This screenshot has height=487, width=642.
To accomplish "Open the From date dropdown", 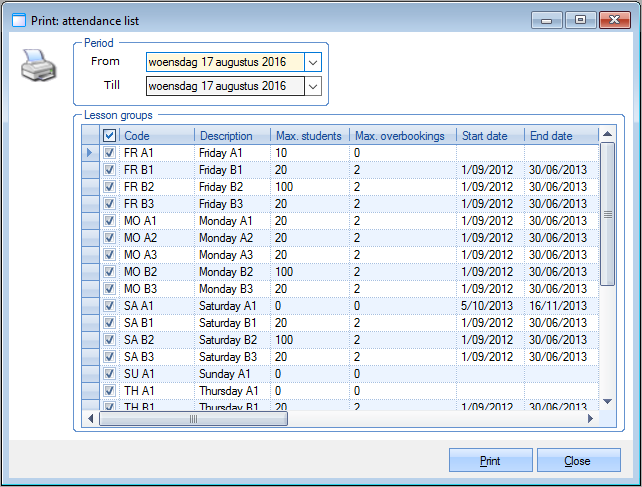I will pyautogui.click(x=313, y=62).
